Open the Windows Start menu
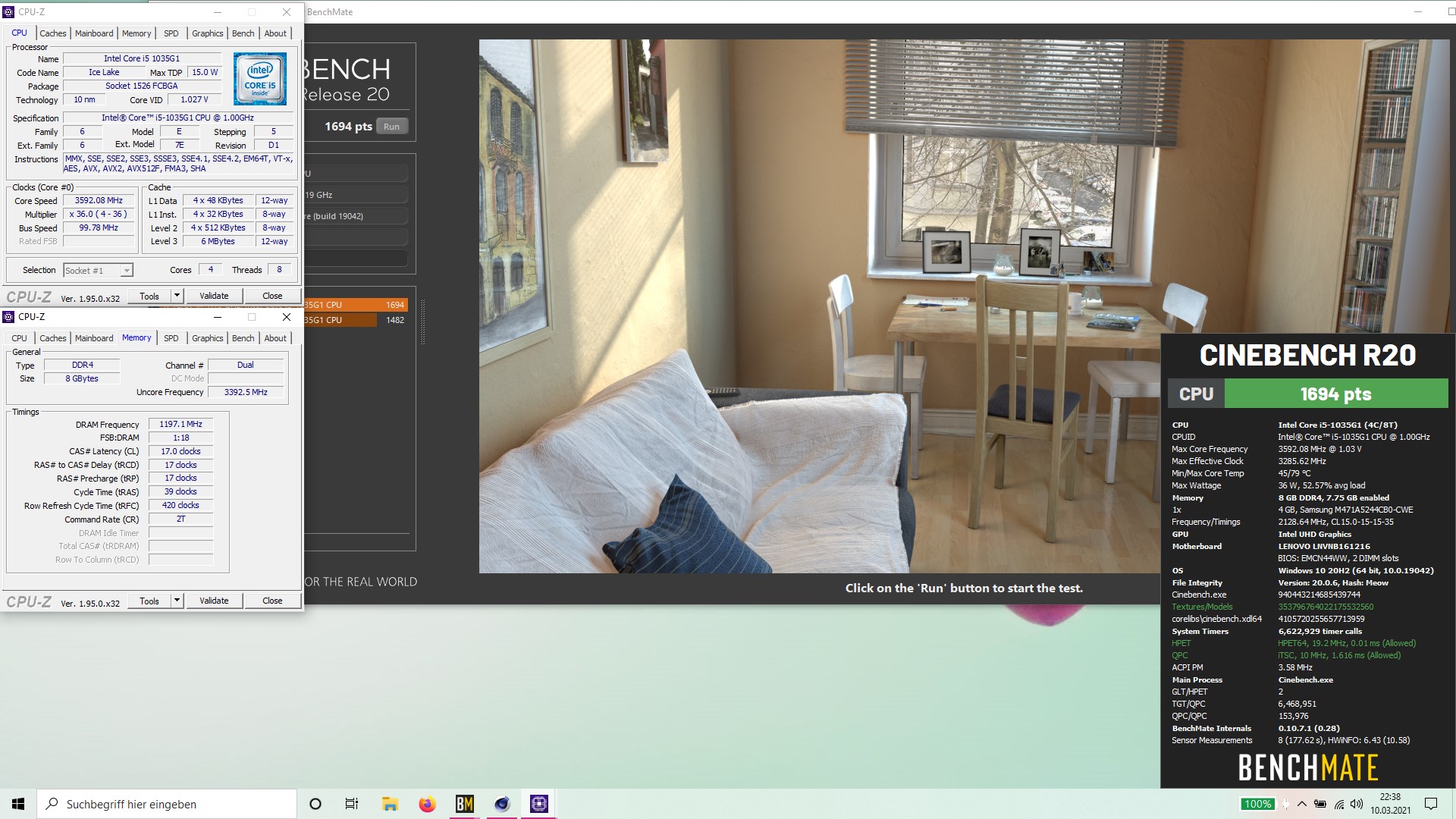Screen dimensions: 1456x819 18,804
